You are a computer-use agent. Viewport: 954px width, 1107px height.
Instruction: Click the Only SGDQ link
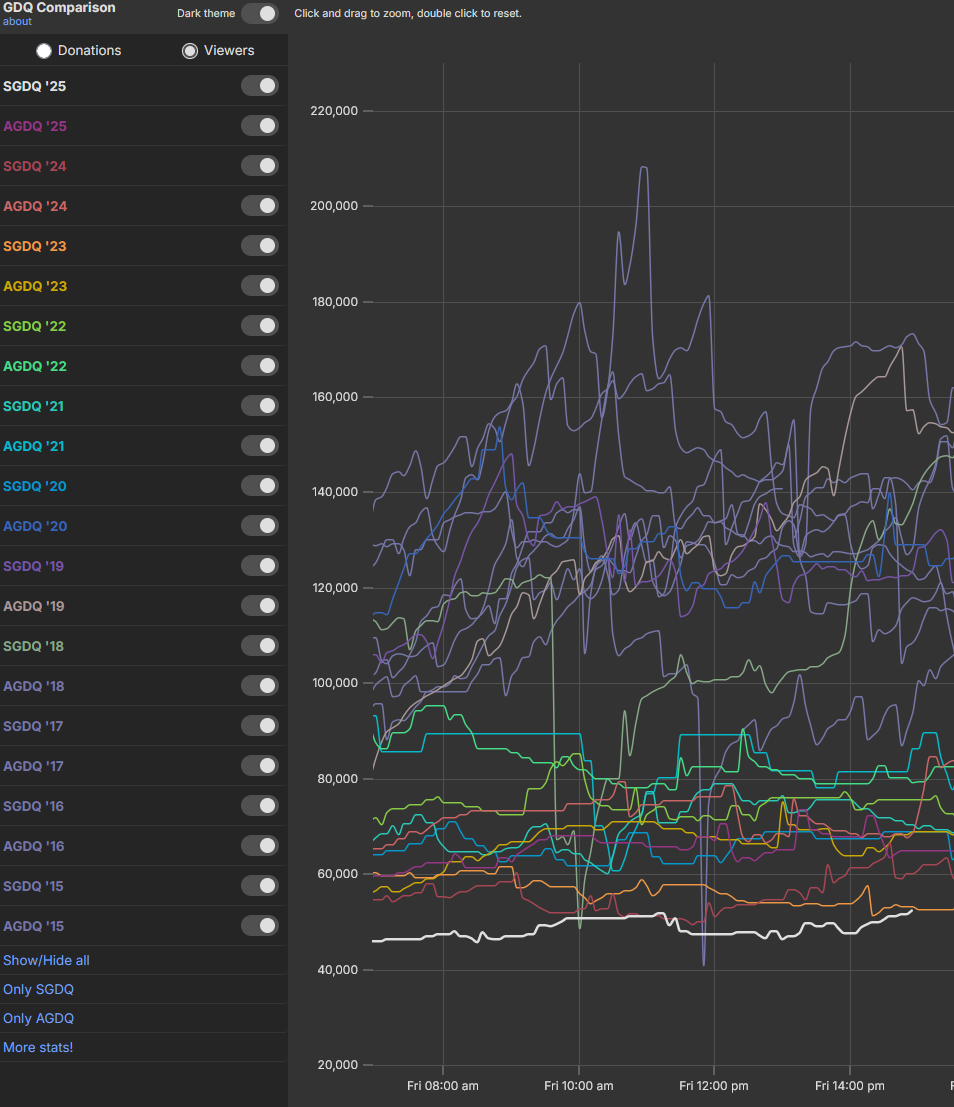[38, 989]
